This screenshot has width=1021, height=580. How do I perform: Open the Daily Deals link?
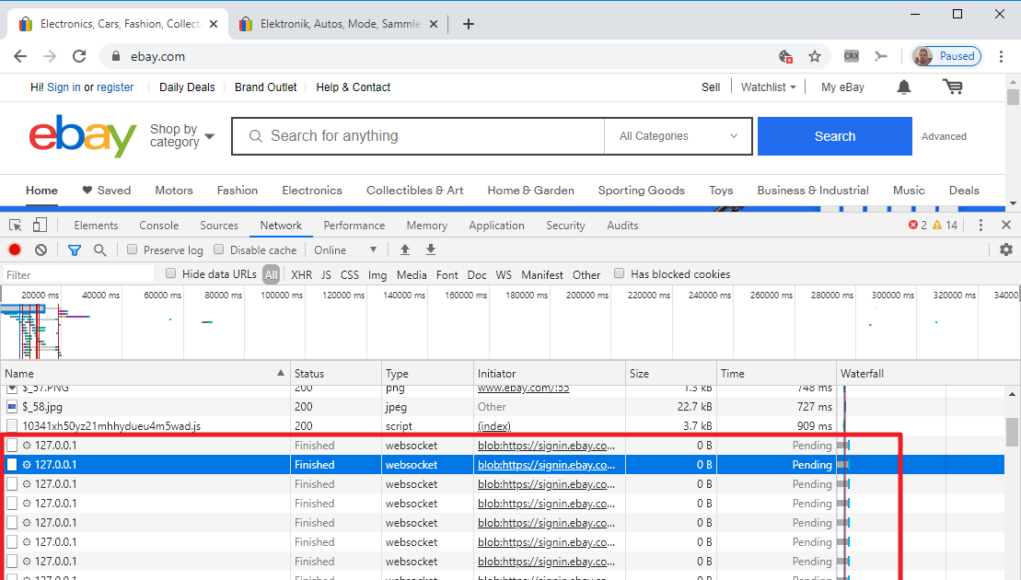(x=187, y=87)
